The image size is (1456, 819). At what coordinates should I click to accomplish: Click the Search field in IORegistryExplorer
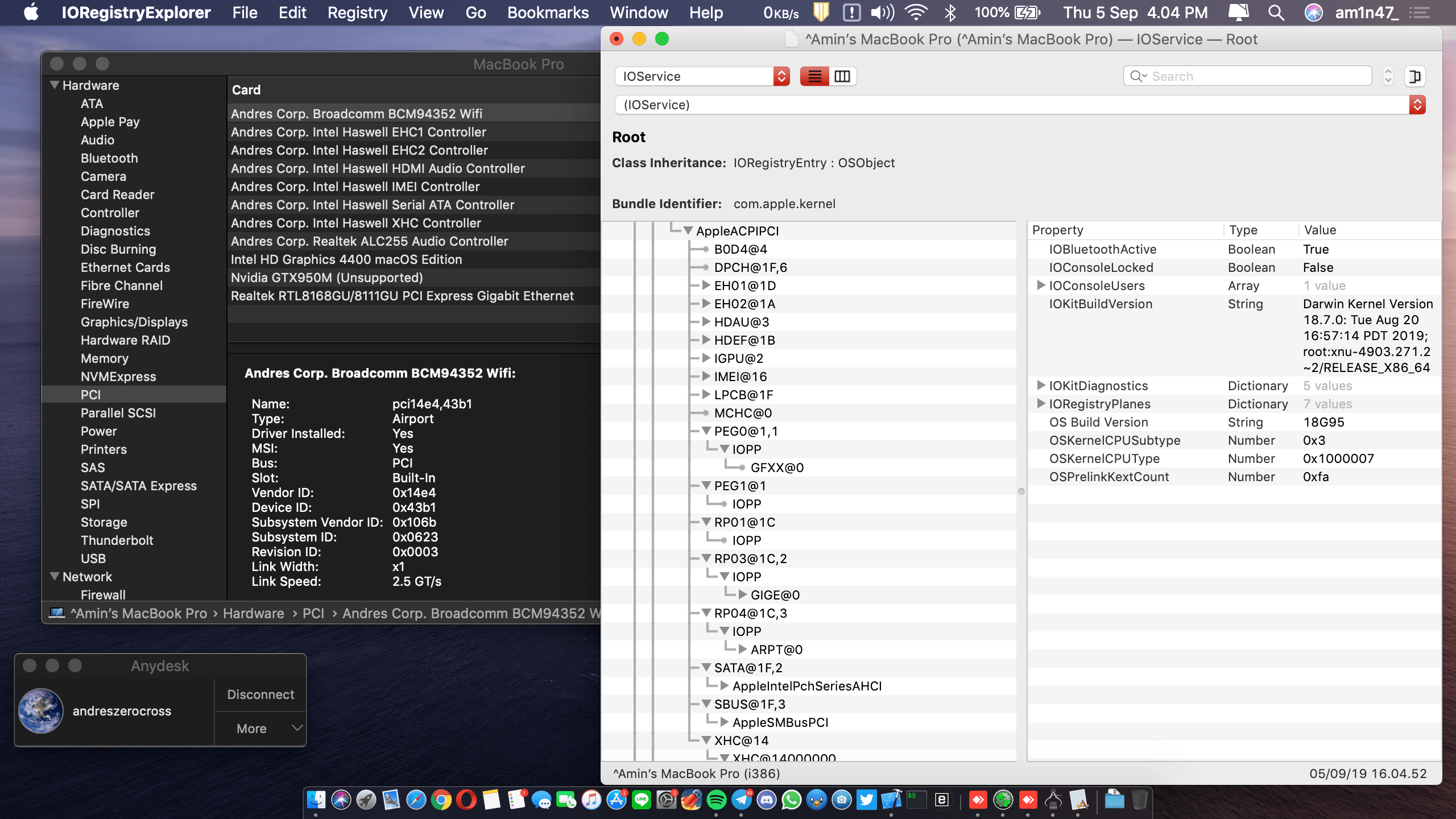1251,76
